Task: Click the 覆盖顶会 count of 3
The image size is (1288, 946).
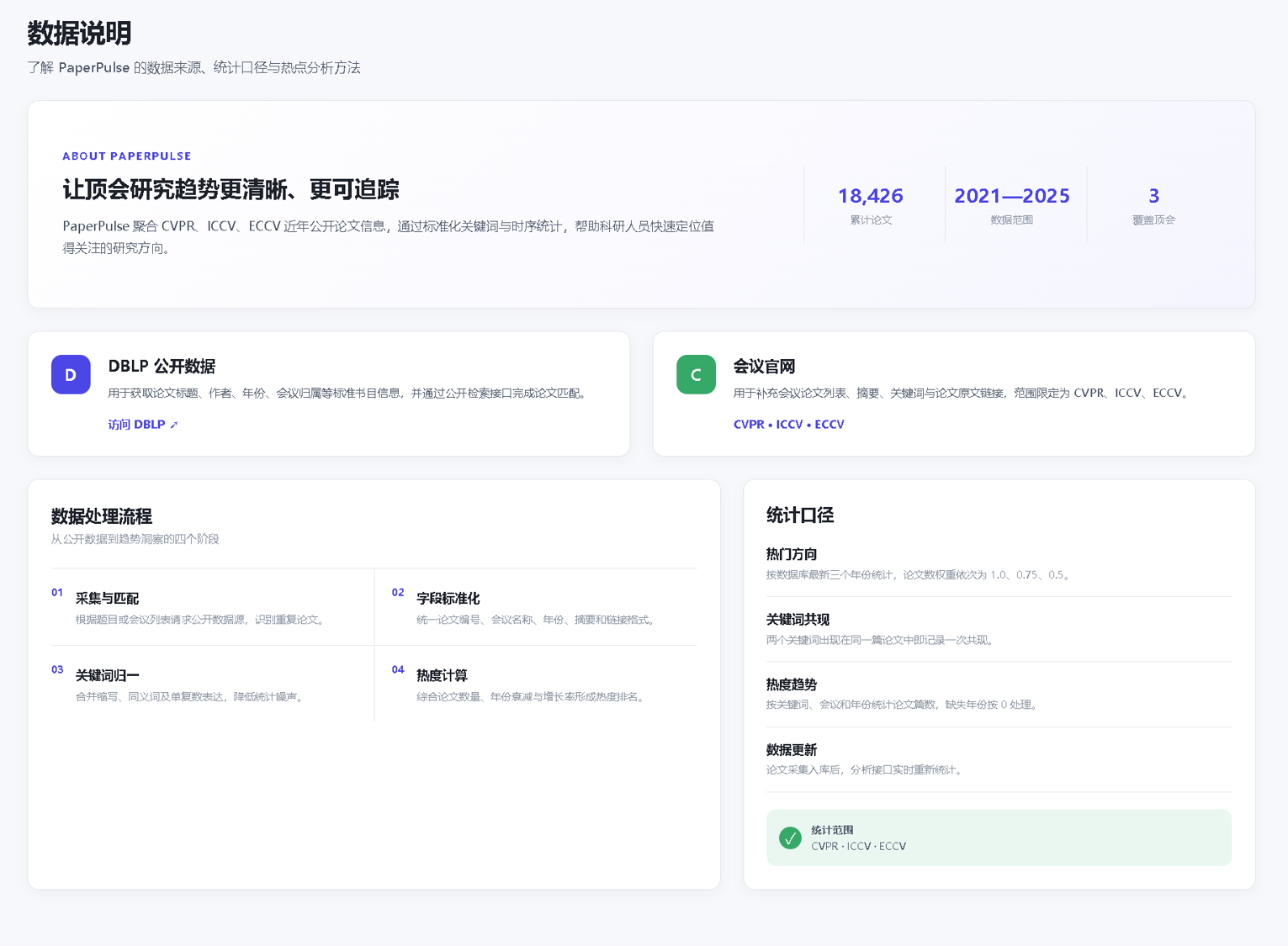Action: [1154, 196]
